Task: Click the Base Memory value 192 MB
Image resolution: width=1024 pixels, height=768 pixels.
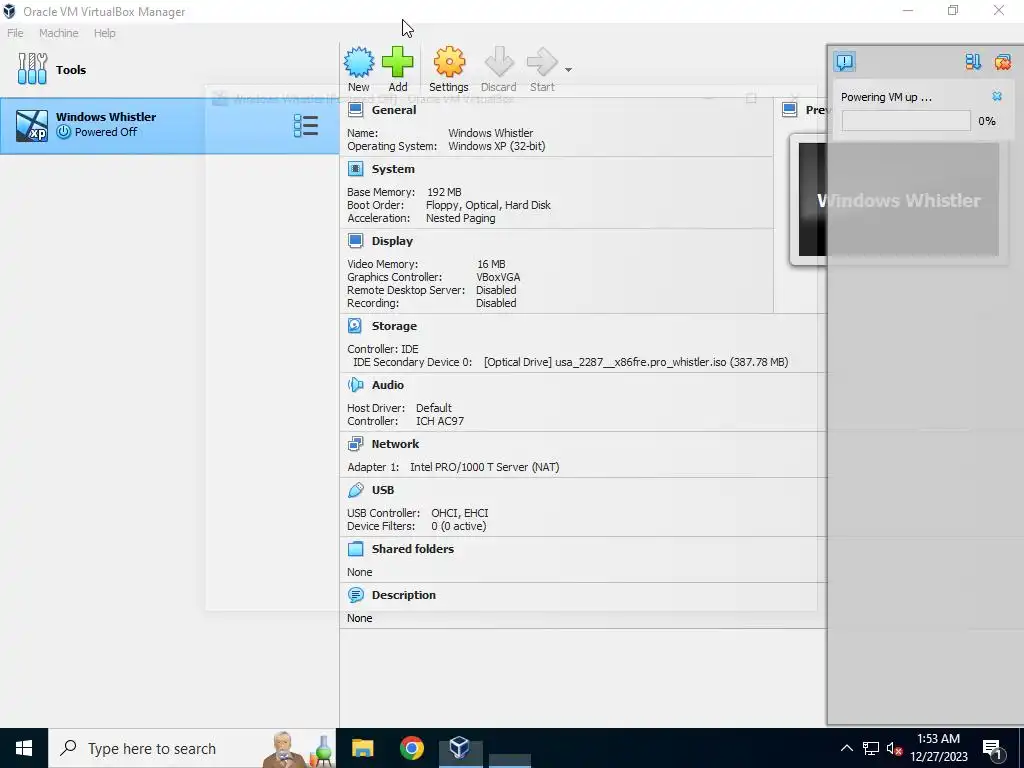Action: click(x=444, y=192)
